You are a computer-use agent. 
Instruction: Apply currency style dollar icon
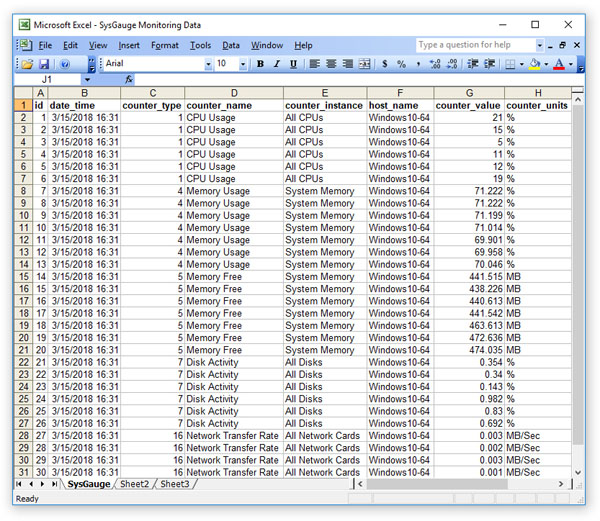coord(385,64)
